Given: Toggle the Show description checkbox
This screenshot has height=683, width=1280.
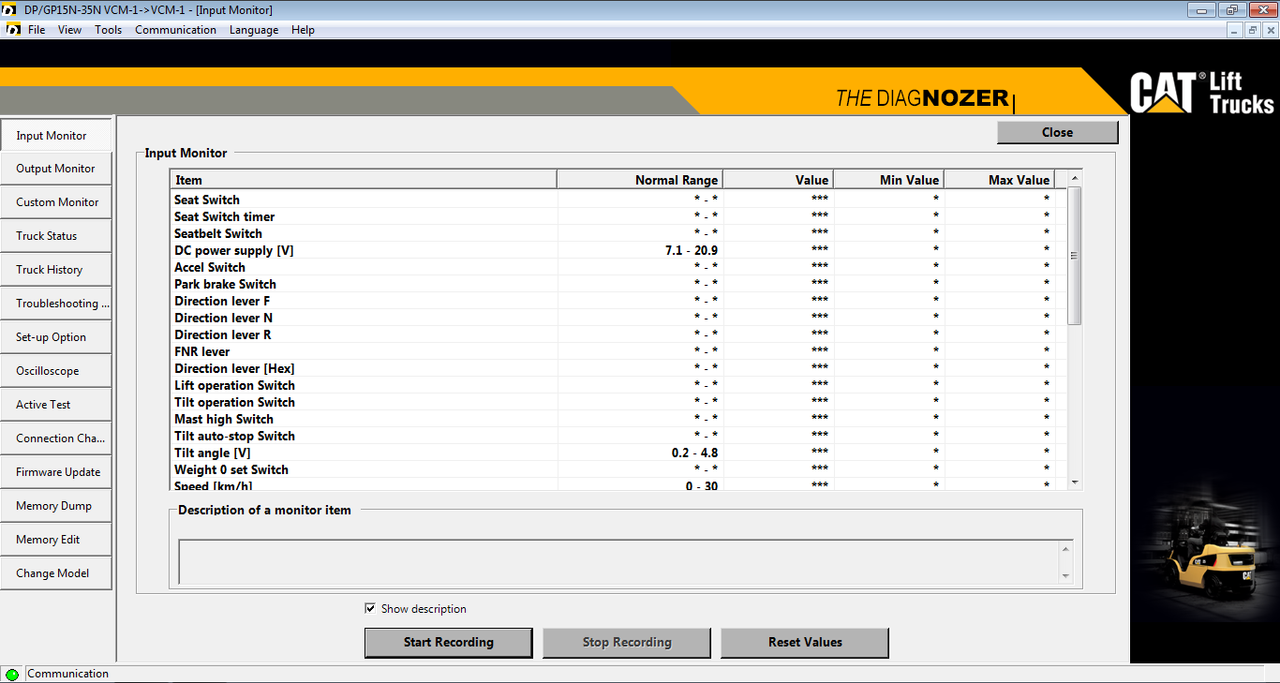Looking at the screenshot, I should 371,609.
